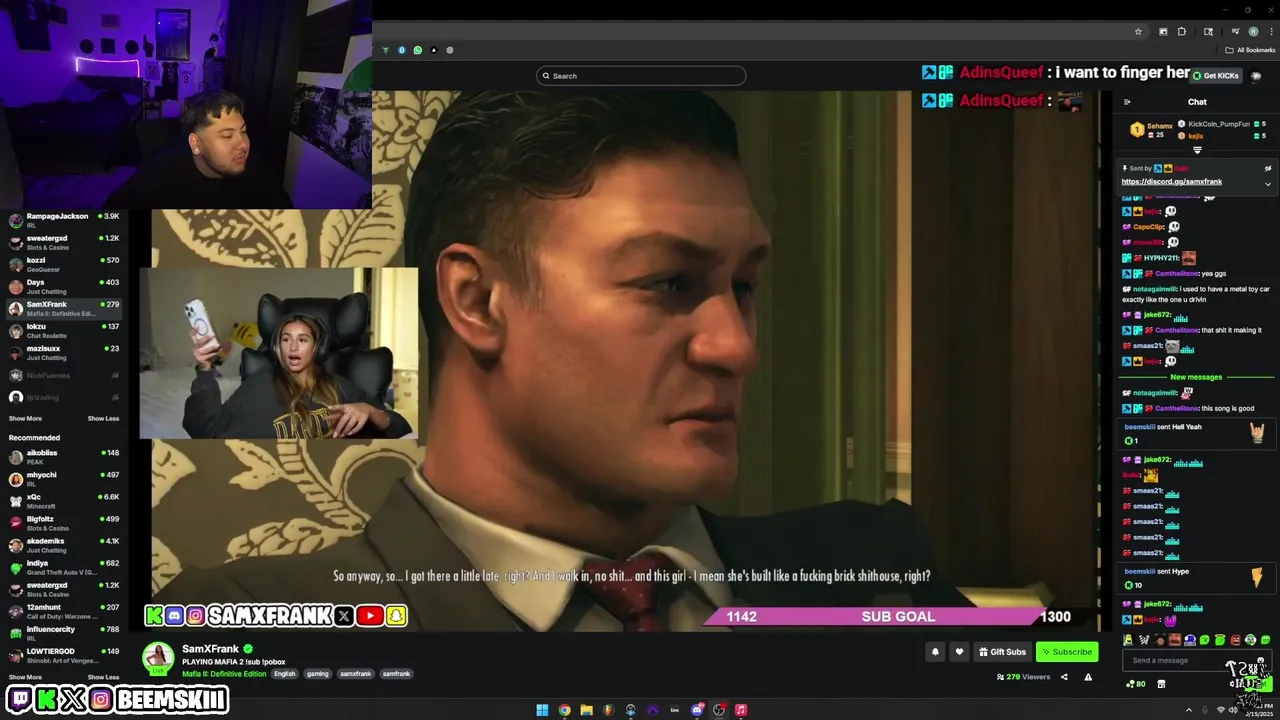Open the channel points balance 80
Screen dimensions: 1280x720
click(1135, 684)
